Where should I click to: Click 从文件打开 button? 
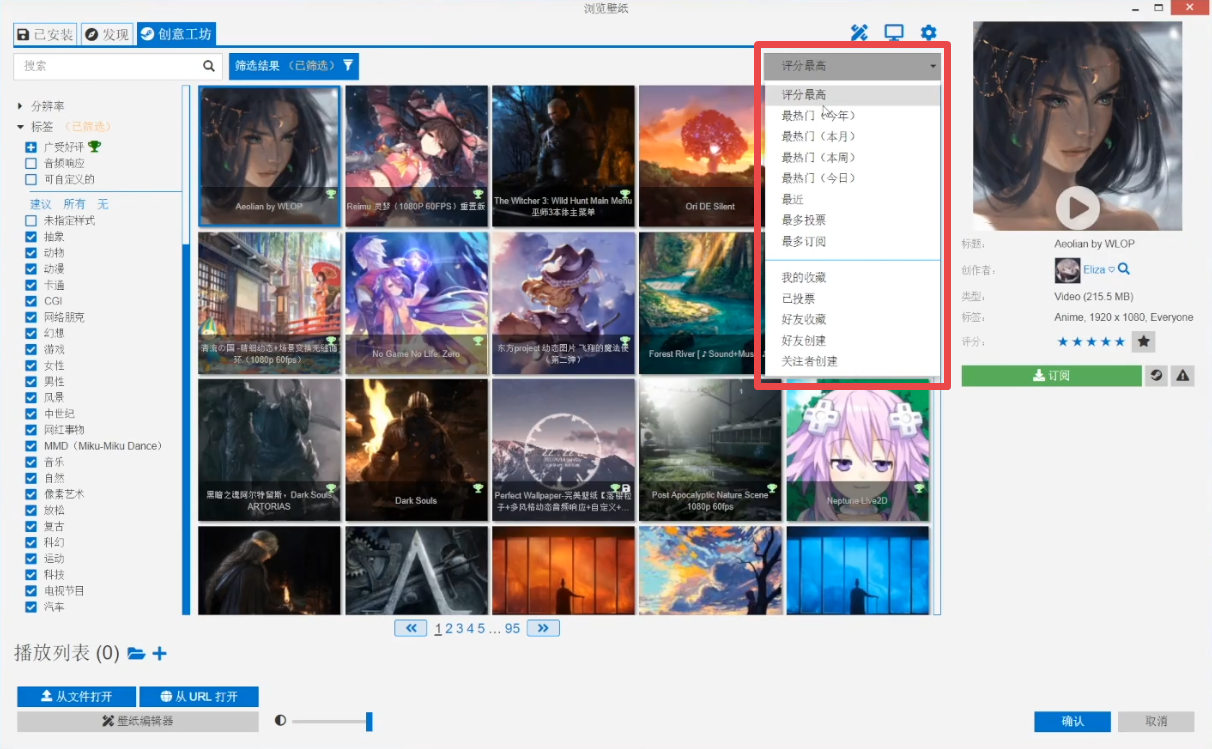(76, 697)
